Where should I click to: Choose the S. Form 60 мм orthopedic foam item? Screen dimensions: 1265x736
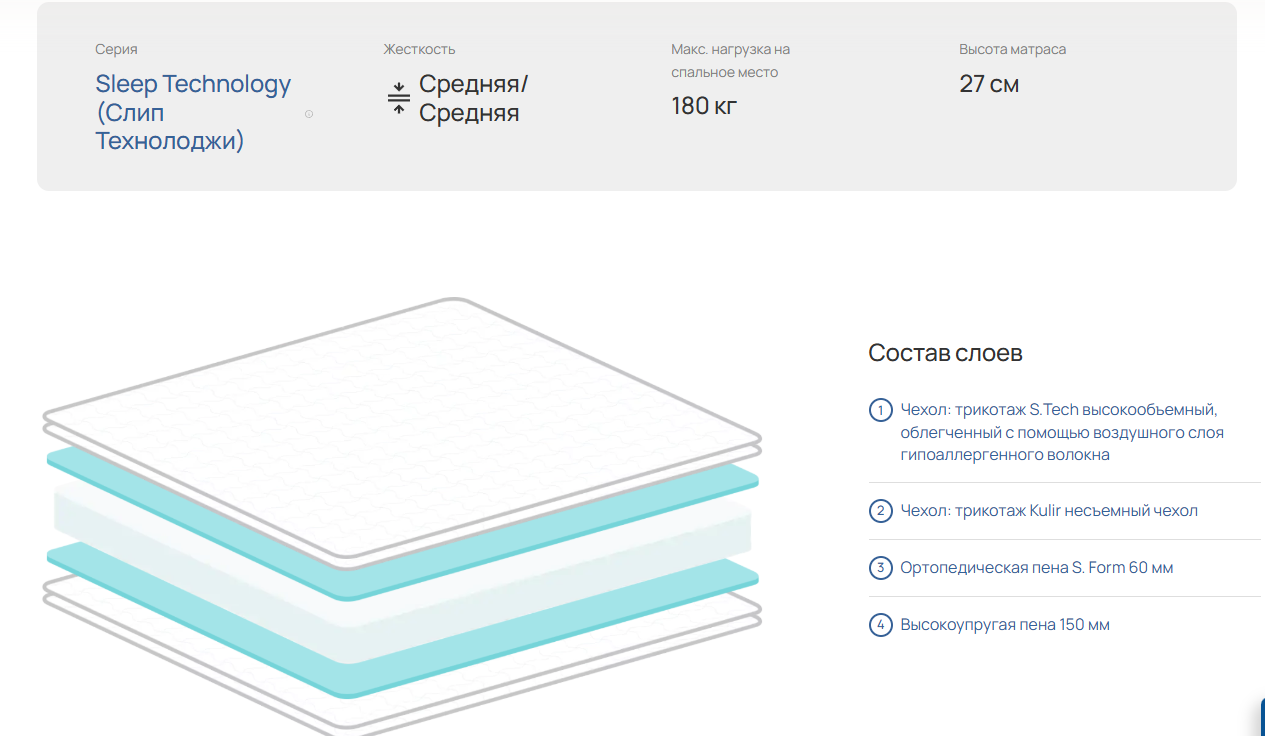(1037, 568)
